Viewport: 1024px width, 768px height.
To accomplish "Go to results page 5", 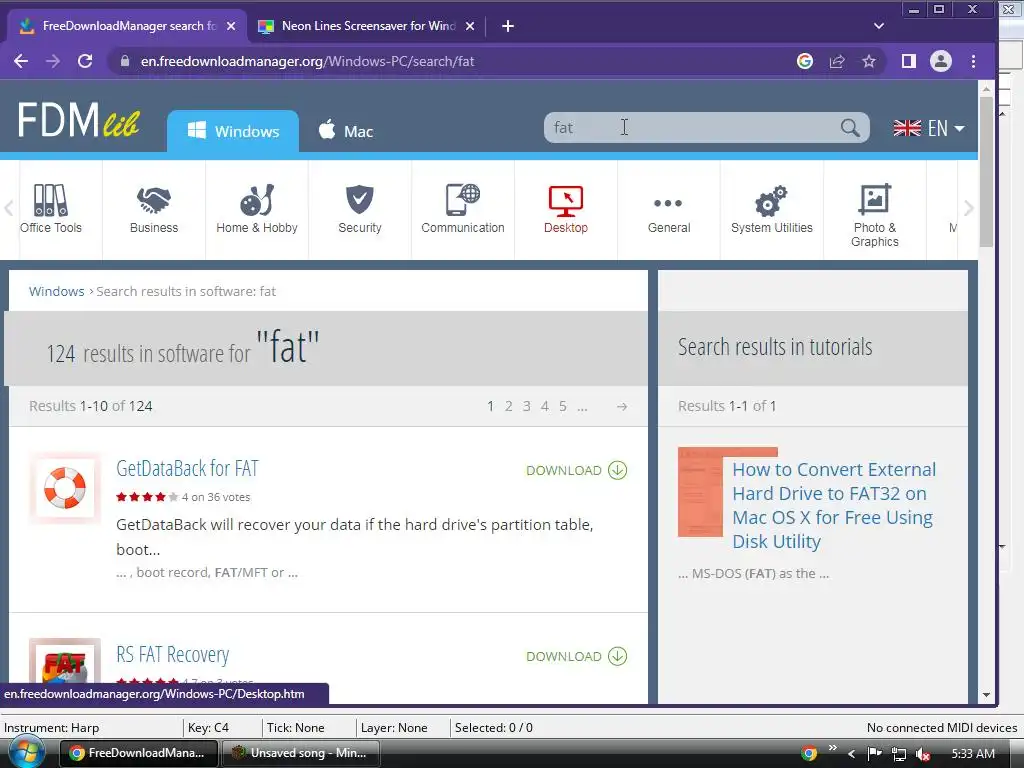I will pyautogui.click(x=562, y=406).
